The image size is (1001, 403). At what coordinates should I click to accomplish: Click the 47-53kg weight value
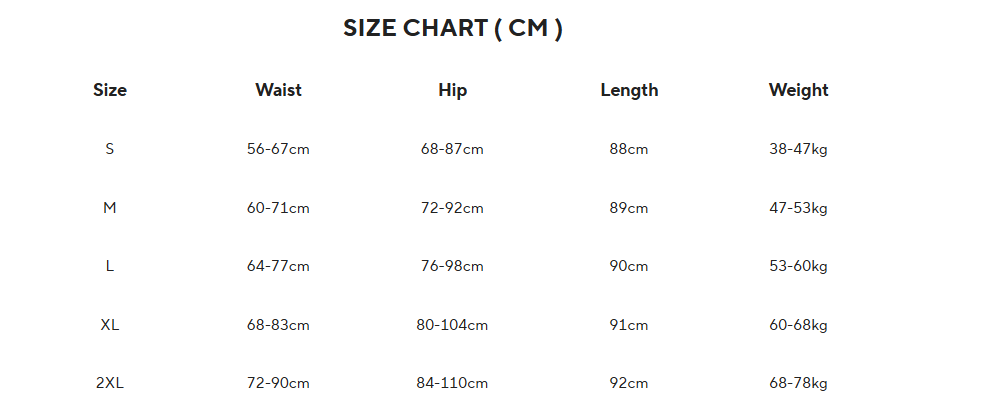click(798, 208)
